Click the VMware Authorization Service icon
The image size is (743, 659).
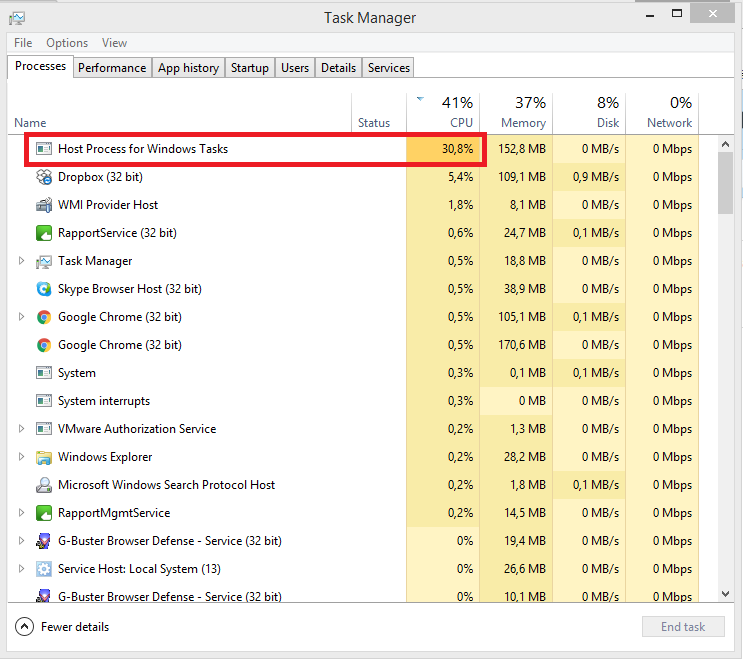coord(44,429)
